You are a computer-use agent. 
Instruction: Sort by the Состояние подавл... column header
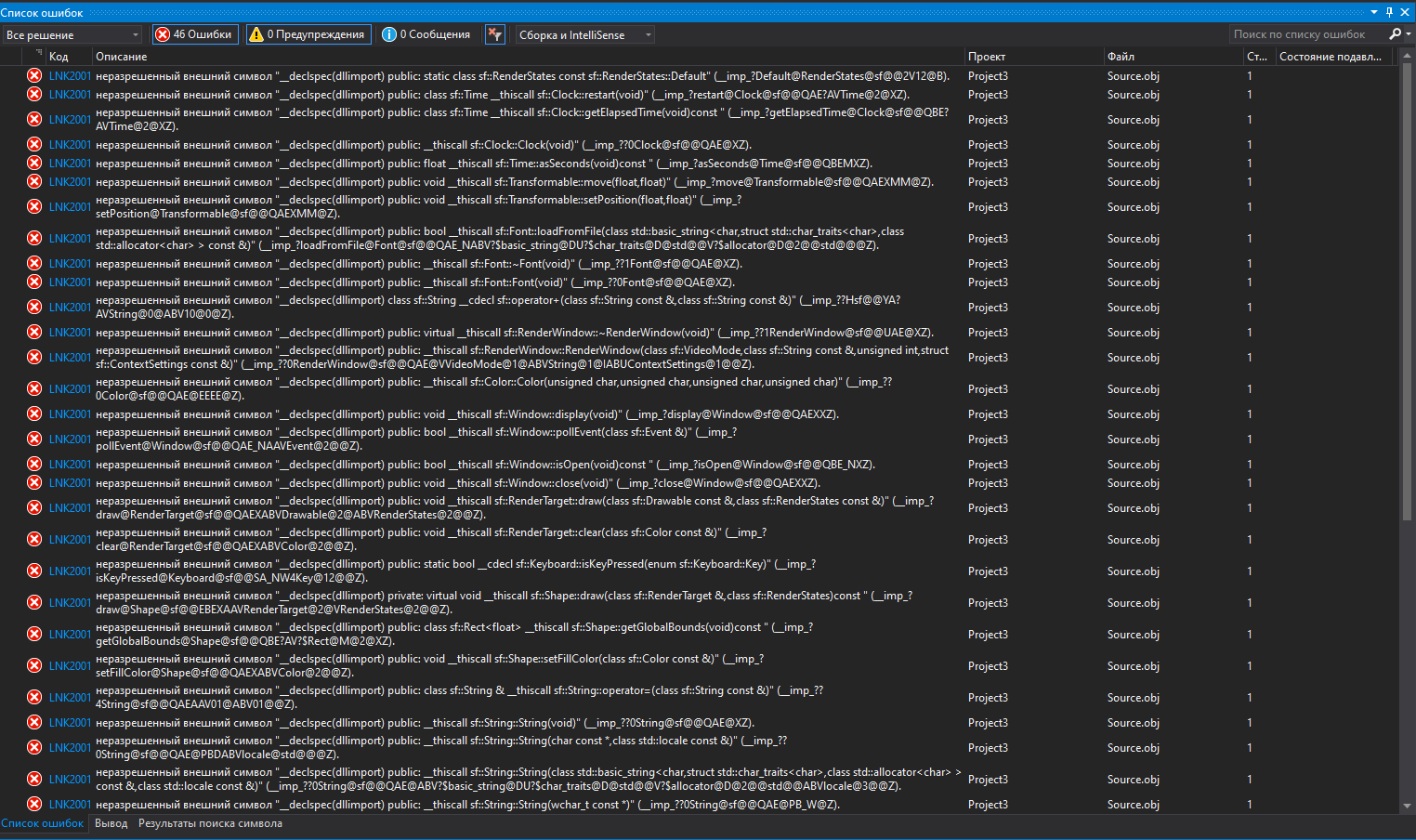tap(1334, 57)
